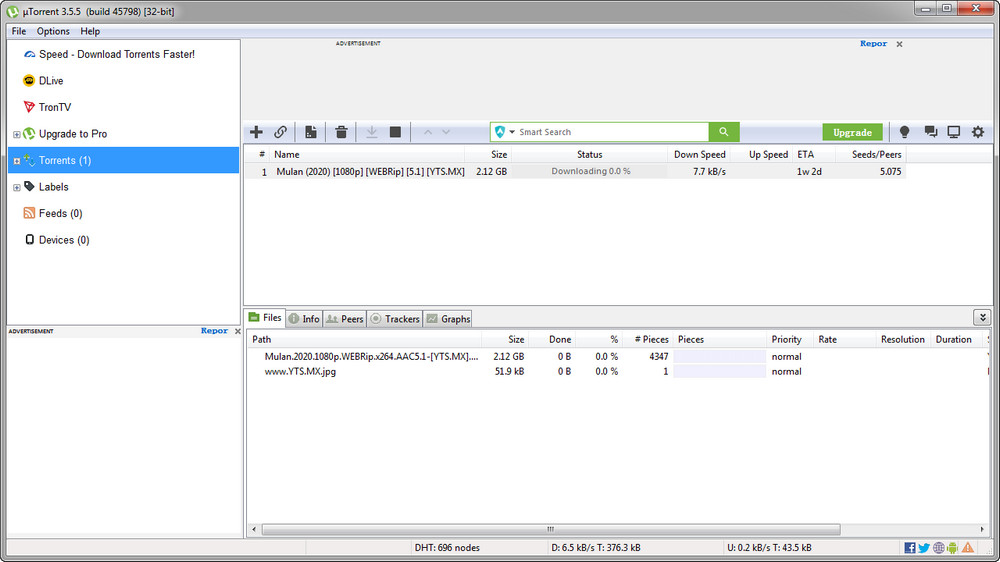This screenshot has width=1000, height=562.
Task: Click Repor link in top advertisement
Action: [x=874, y=44]
